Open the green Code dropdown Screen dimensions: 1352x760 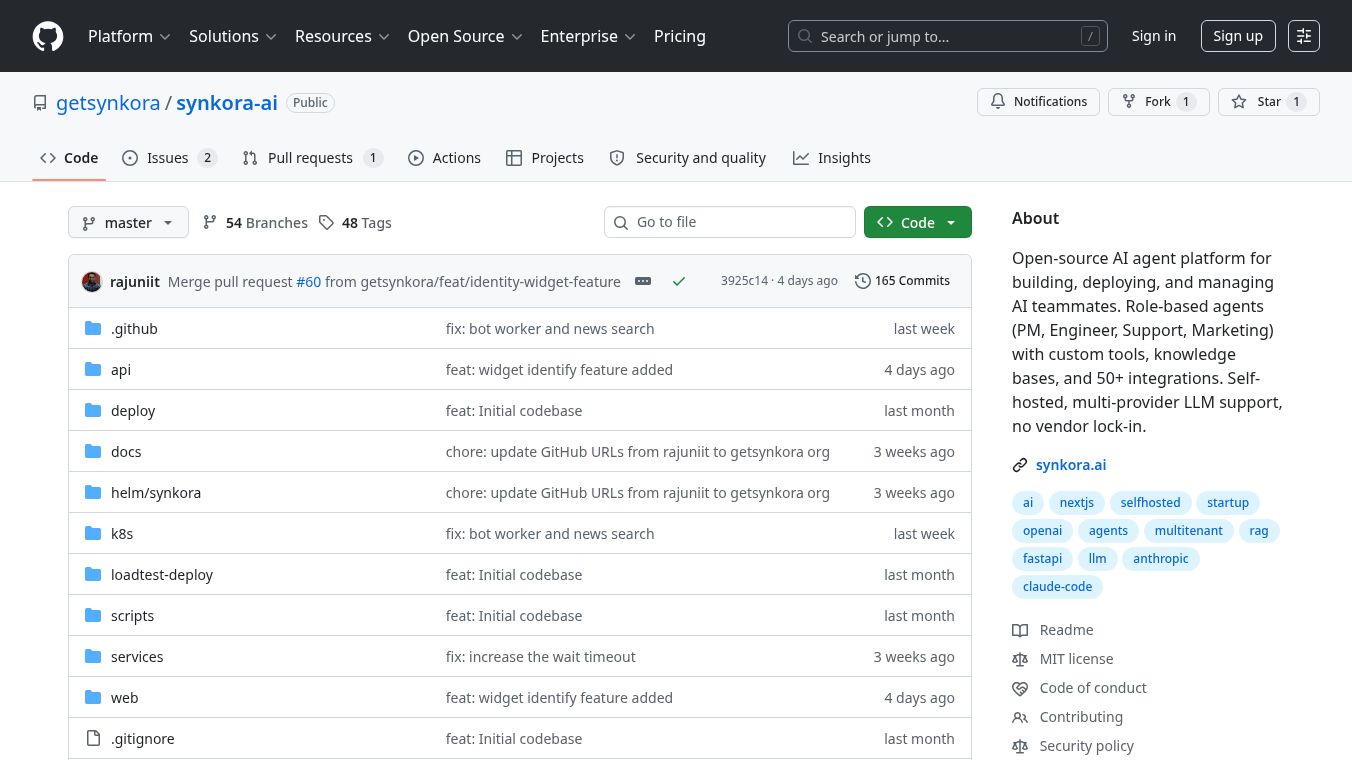917,223
